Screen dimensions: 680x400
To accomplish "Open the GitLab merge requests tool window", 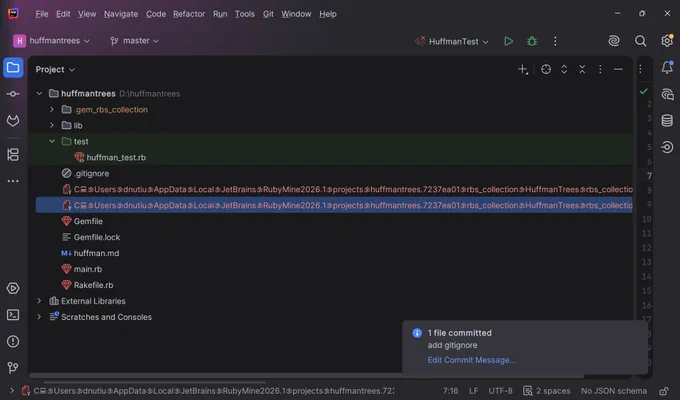I will (x=13, y=121).
